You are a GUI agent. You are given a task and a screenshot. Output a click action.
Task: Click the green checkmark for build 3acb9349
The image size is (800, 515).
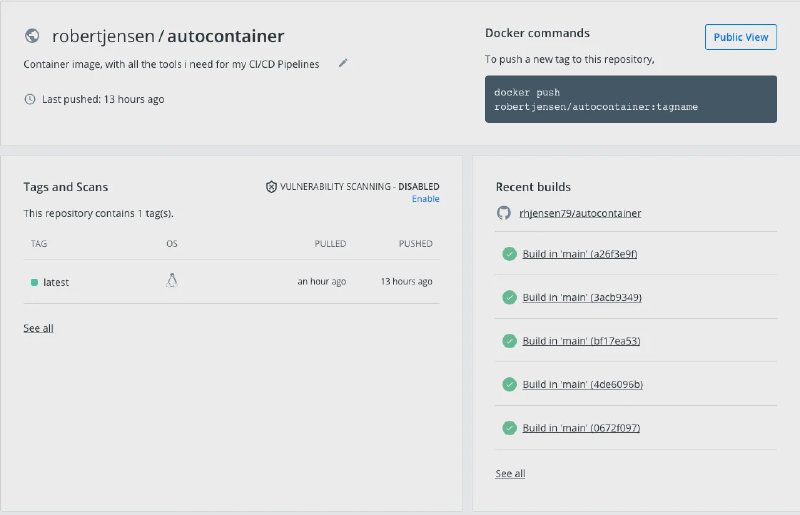(x=509, y=297)
